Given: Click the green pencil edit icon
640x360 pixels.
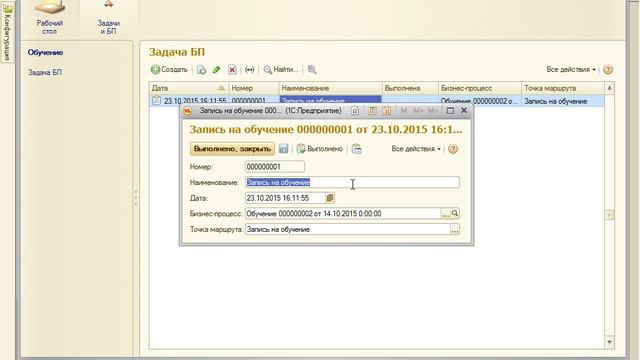Looking at the screenshot, I should [217, 70].
